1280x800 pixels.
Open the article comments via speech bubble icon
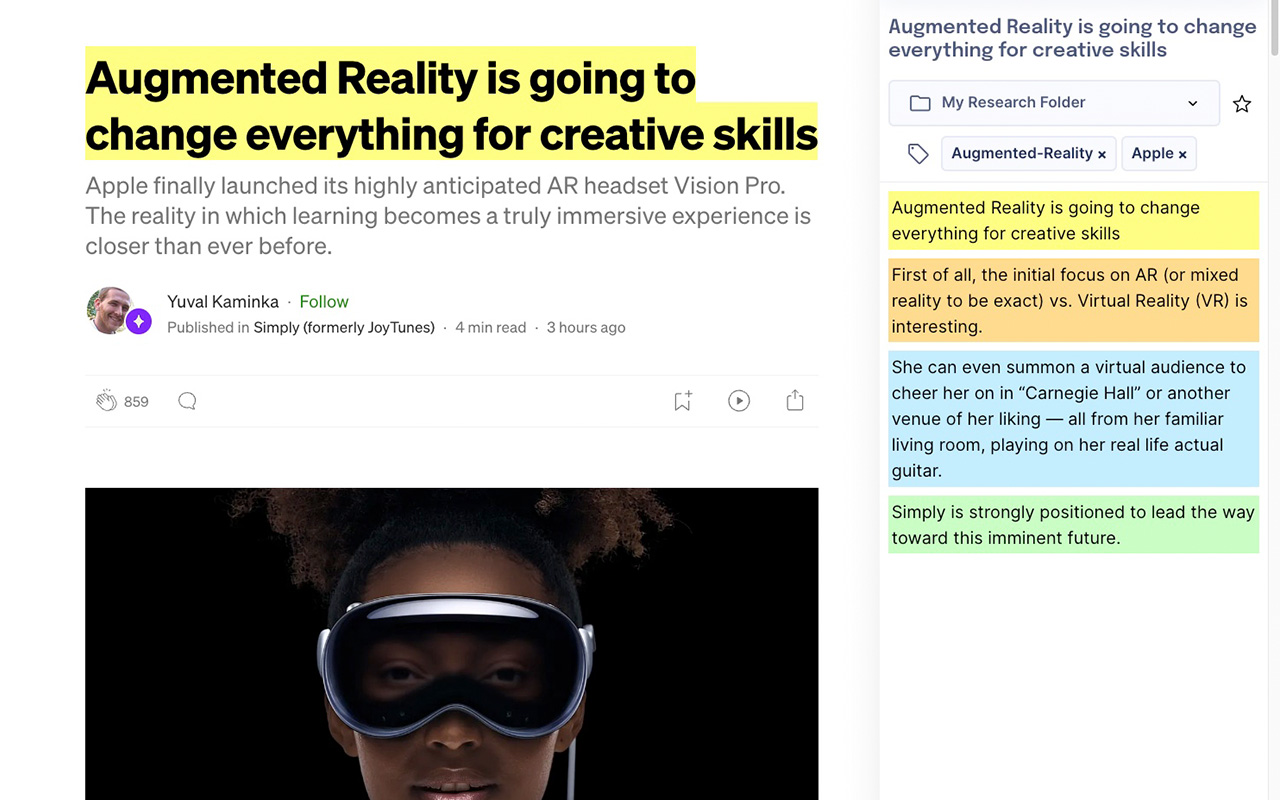coord(187,401)
